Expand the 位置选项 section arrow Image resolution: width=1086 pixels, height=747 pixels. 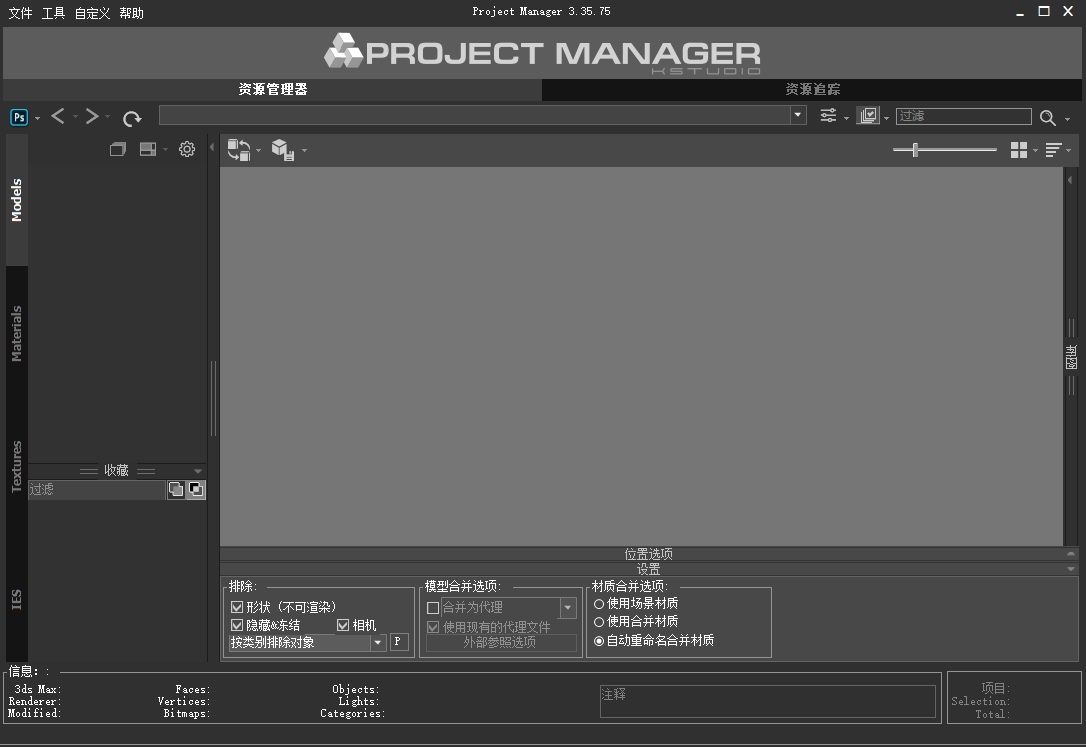[x=1071, y=554]
